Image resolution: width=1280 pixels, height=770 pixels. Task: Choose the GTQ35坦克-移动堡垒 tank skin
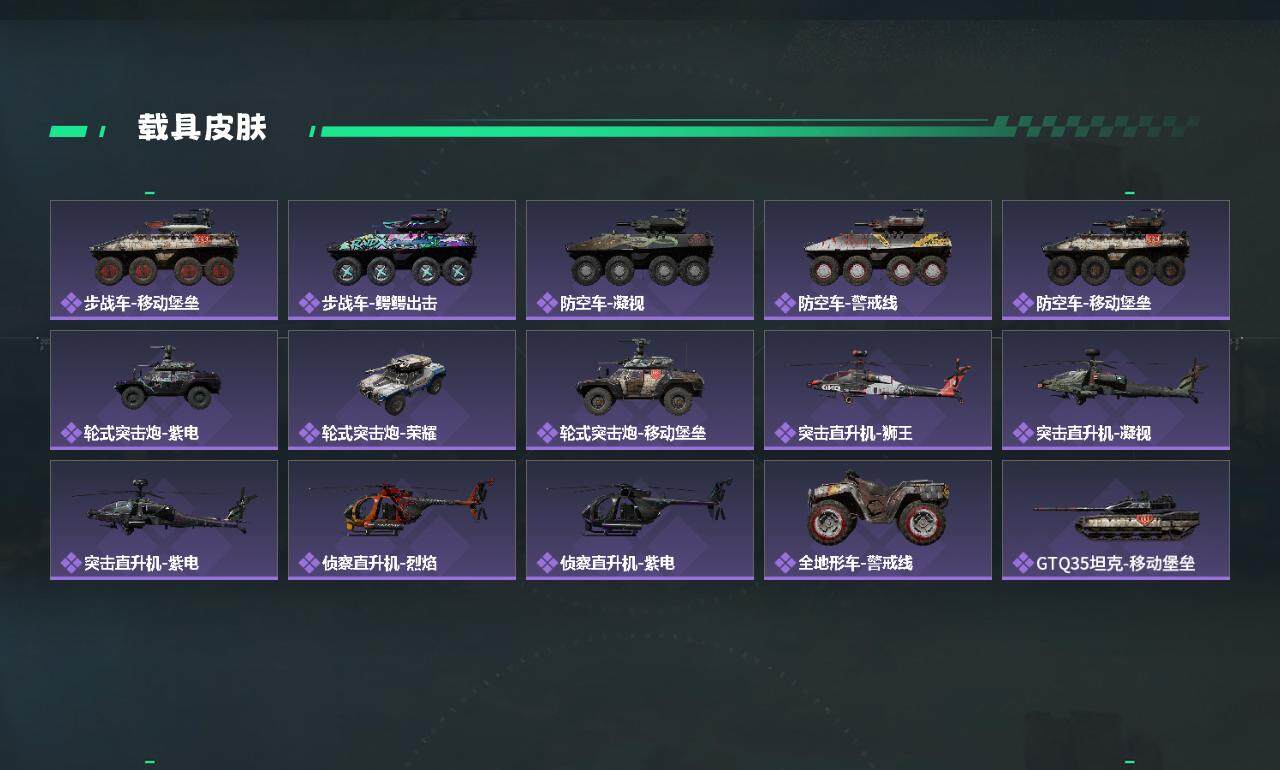point(1116,520)
